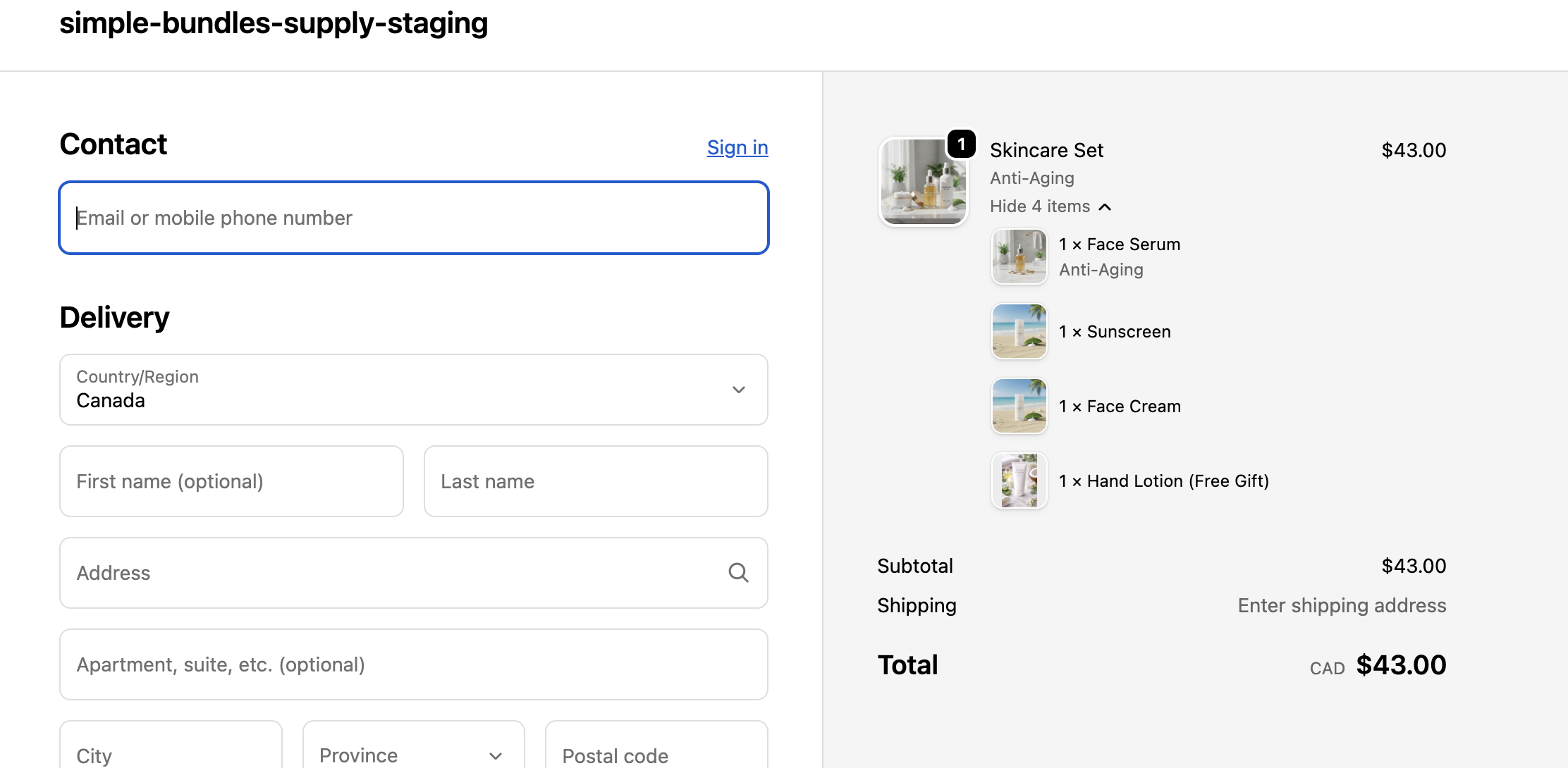Screen dimensions: 1568x768
Task: Click the Skincare Set product thumbnail
Action: coord(923,182)
